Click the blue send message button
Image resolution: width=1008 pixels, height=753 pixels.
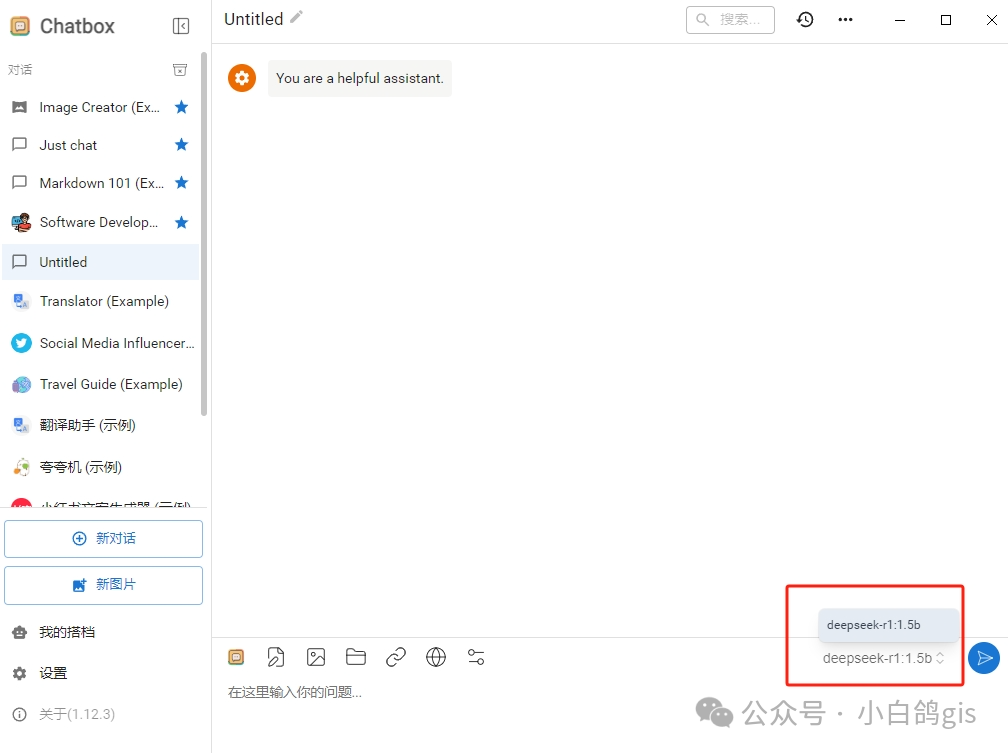(984, 658)
